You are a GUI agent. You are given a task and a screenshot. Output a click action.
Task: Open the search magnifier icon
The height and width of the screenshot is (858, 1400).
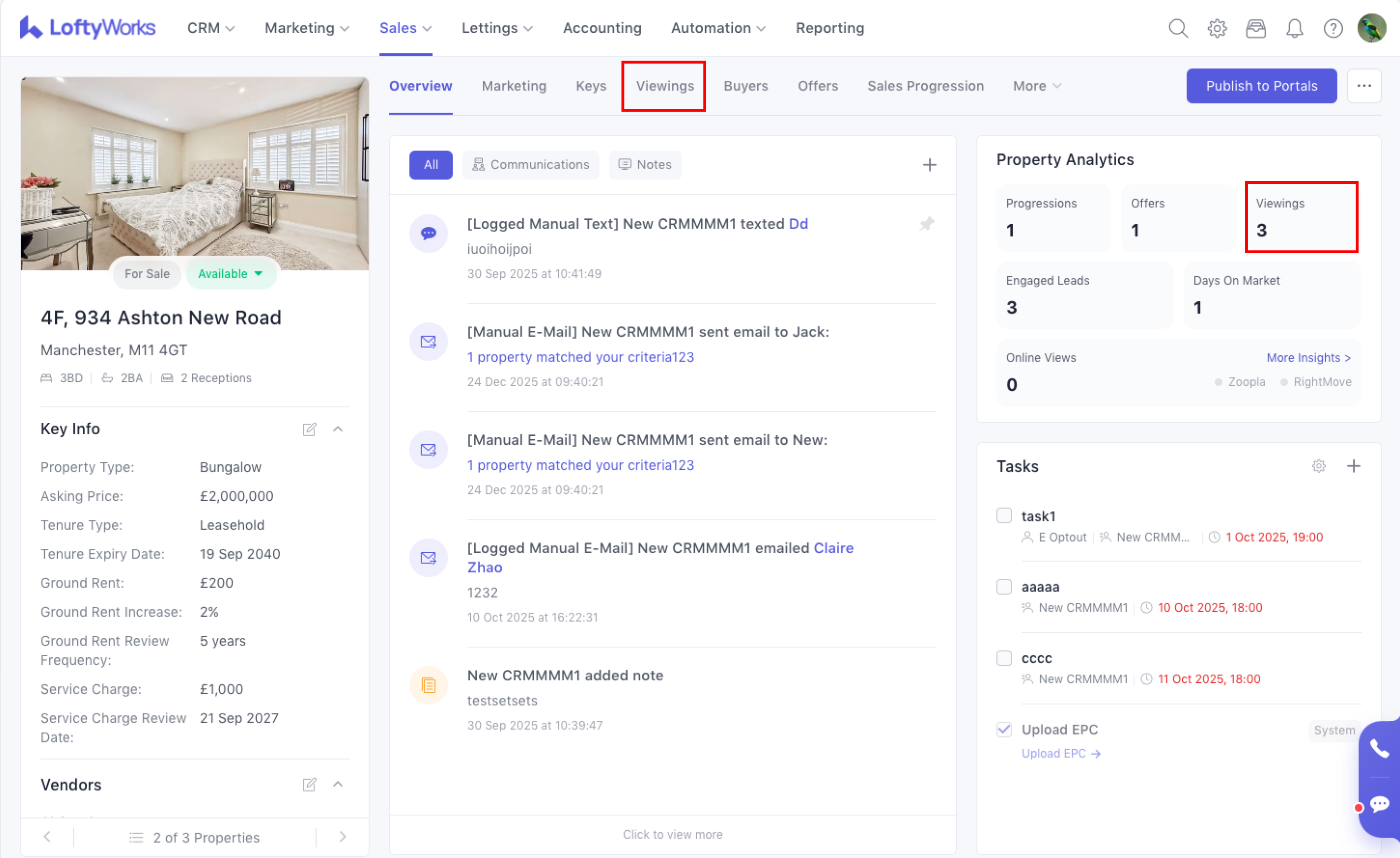1178,28
